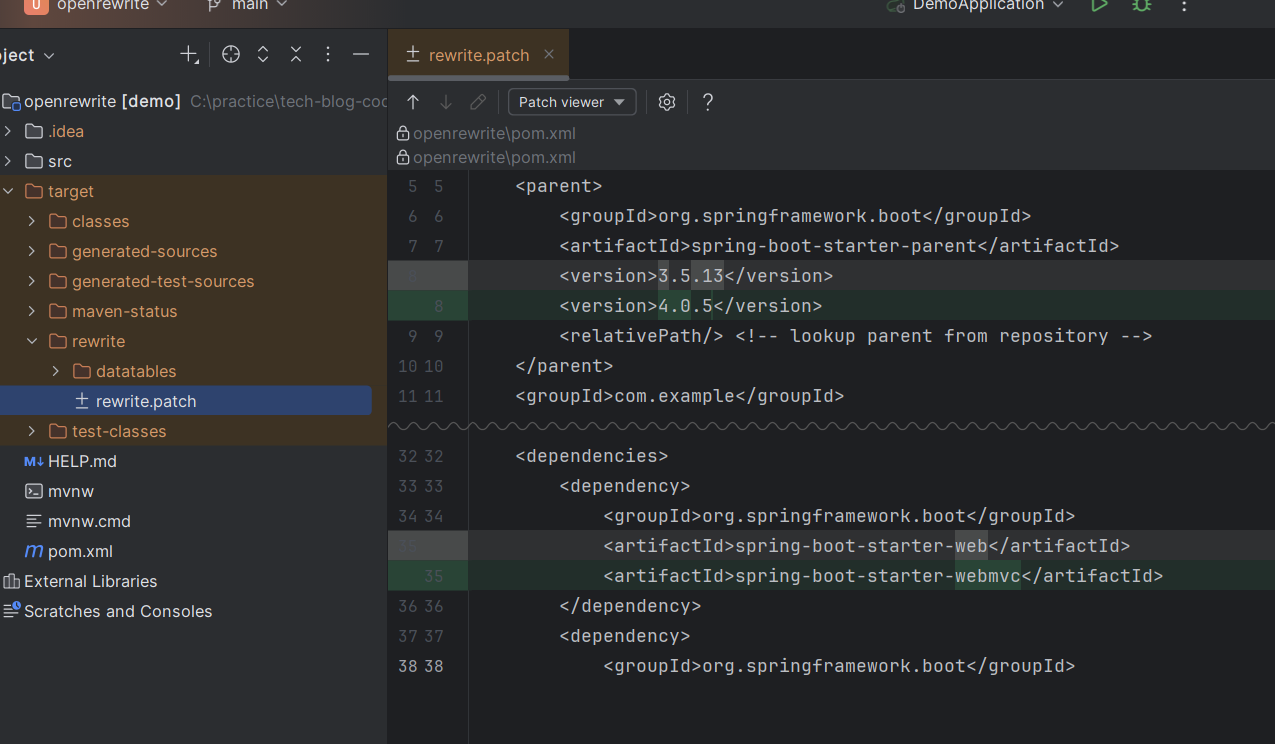The width and height of the screenshot is (1275, 744).
Task: Expand the src folder
Action: (8, 161)
